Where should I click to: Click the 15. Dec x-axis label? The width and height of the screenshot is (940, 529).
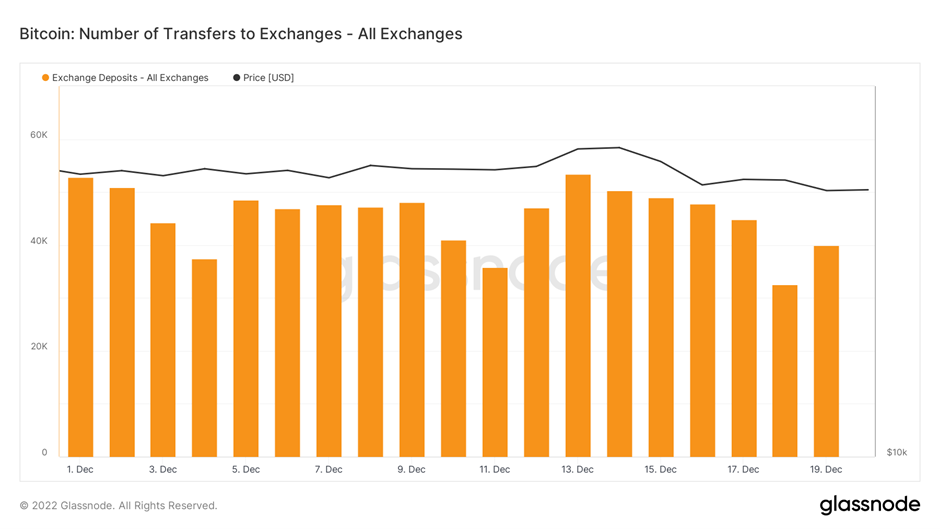point(661,469)
